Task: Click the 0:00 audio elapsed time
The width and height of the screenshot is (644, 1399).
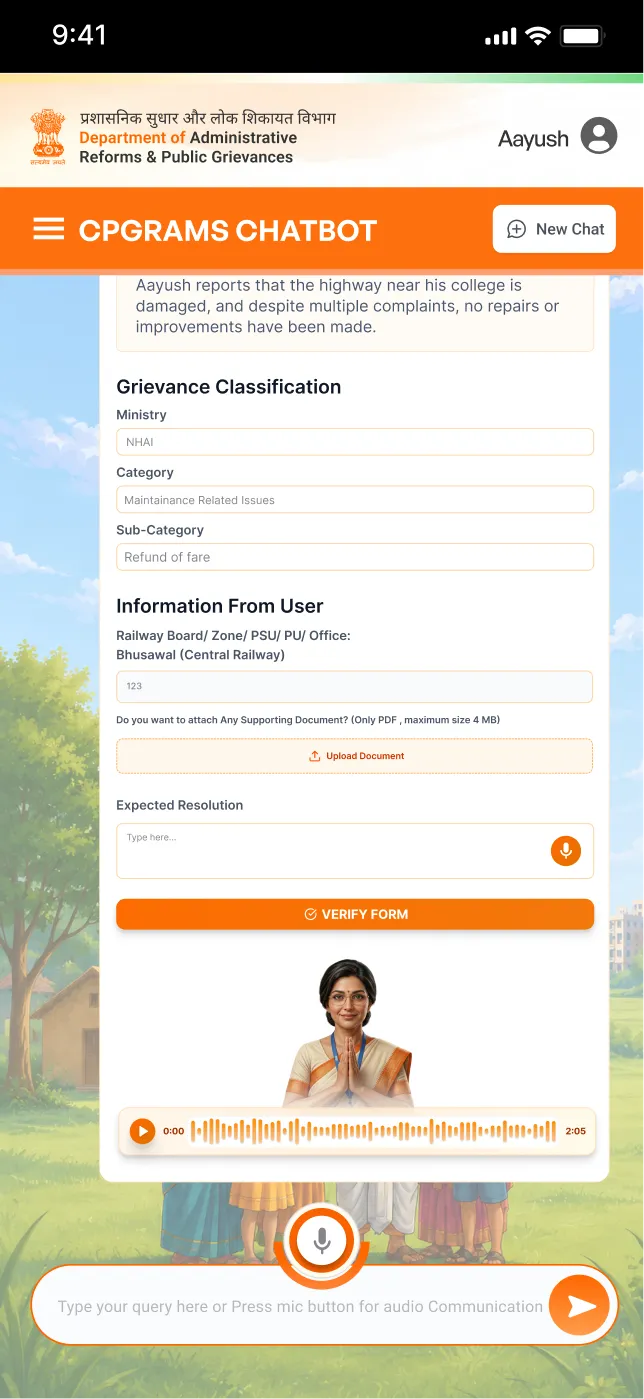Action: click(x=174, y=1131)
